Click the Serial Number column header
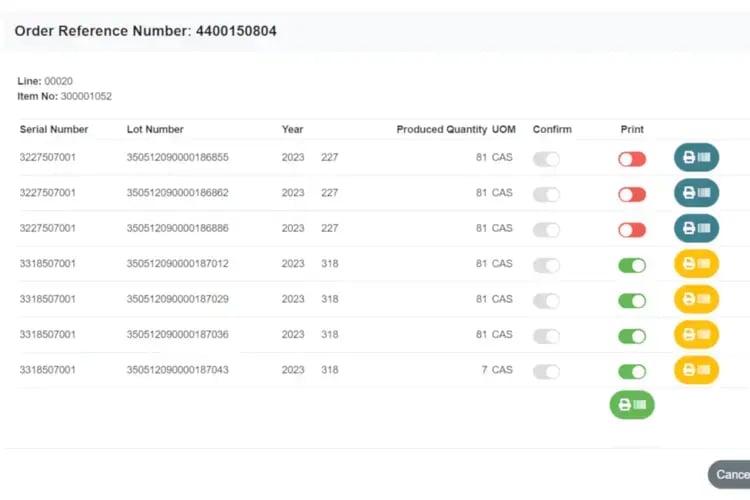The height and width of the screenshot is (500, 750). pyautogui.click(x=54, y=129)
